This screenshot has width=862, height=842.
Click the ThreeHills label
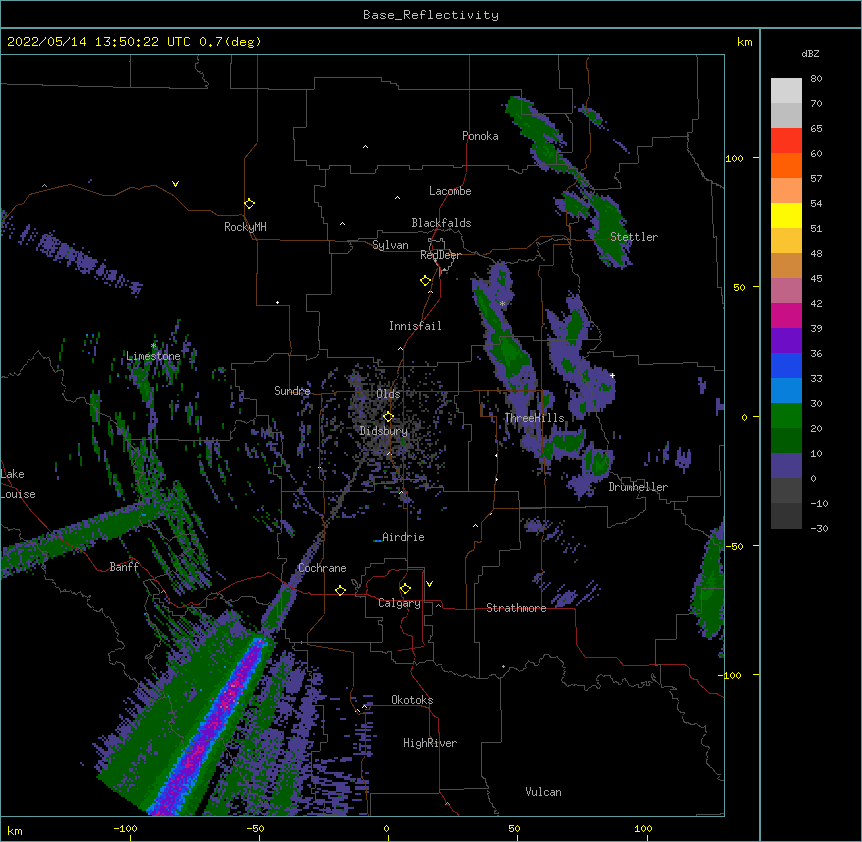(534, 418)
